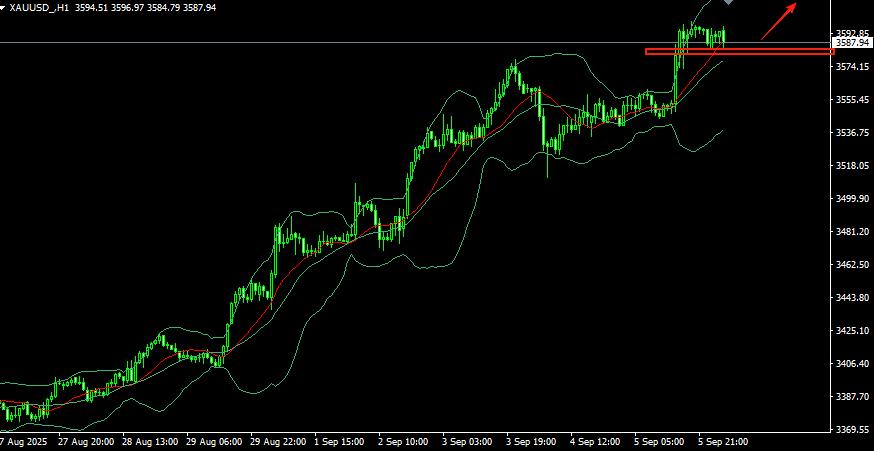Screen dimensions: 874x451
Task: Click the 4 Sep 12:00 time label
Action: [594, 441]
